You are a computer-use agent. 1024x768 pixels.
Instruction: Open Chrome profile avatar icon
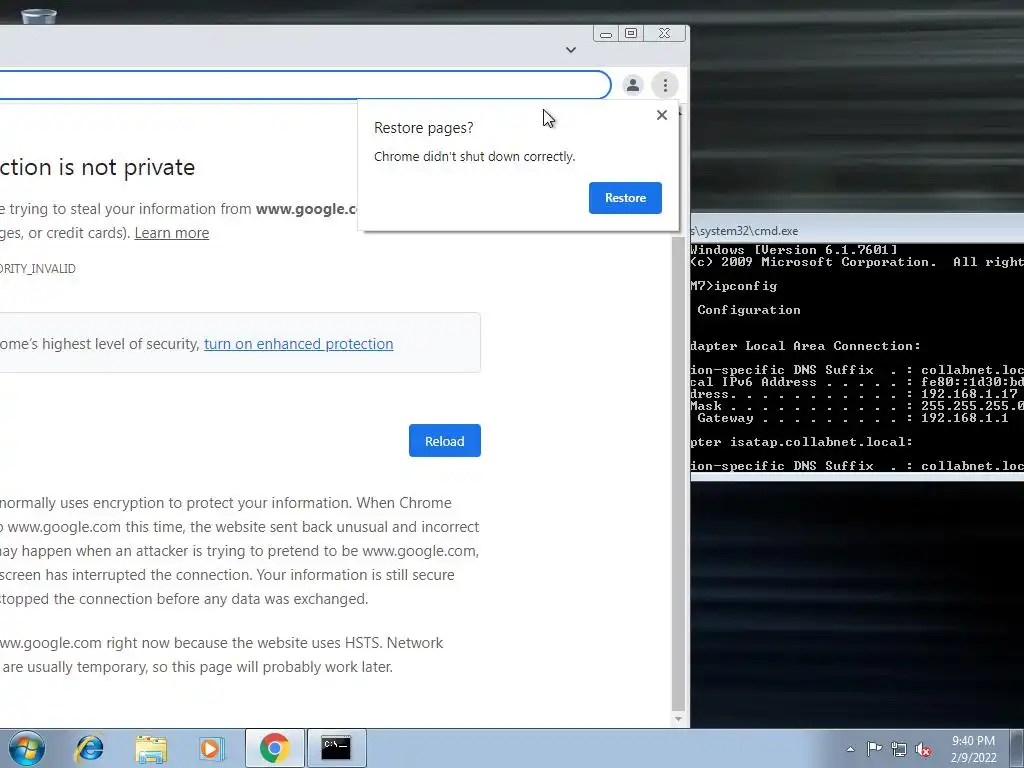(632, 85)
